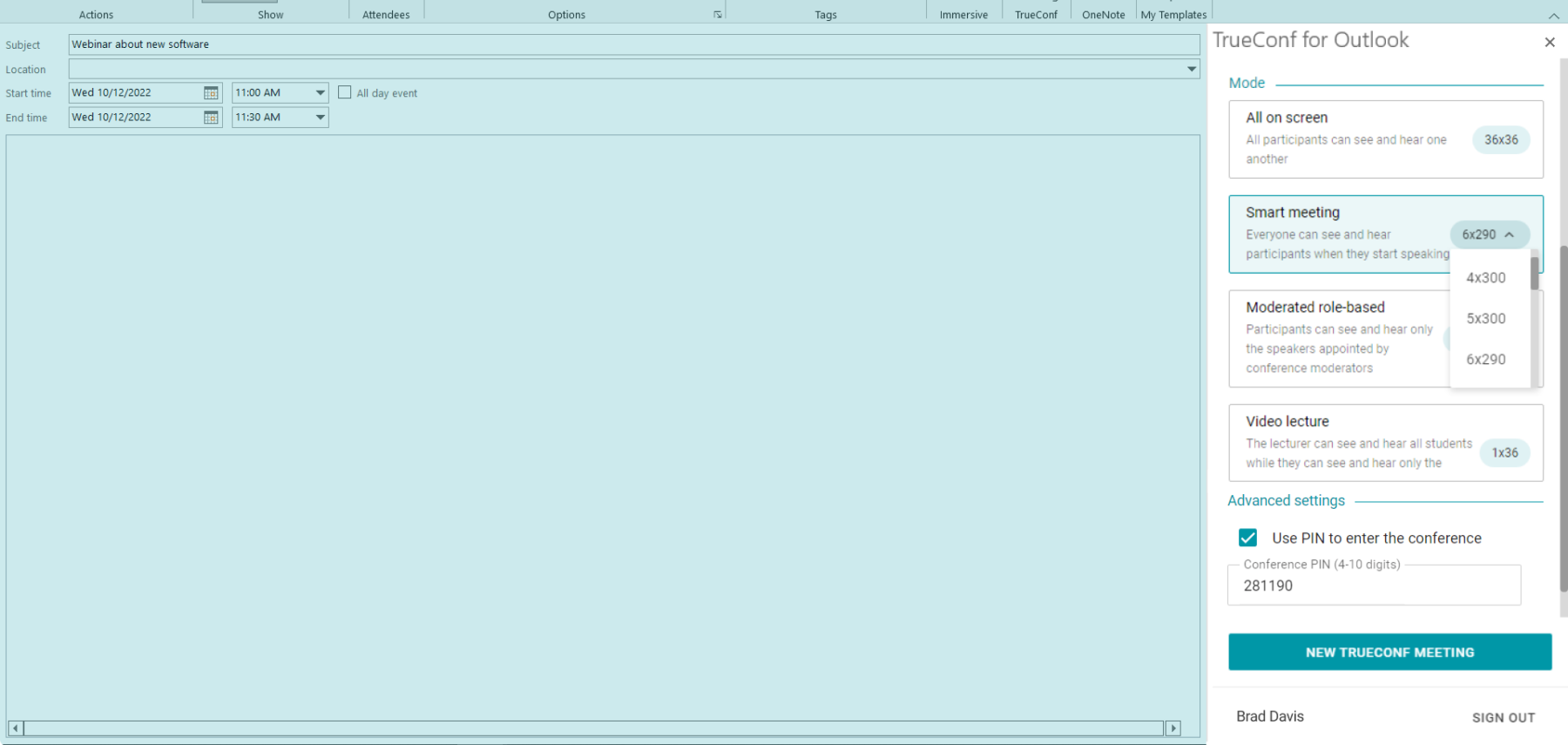Click the TrueConf pane vertical scrollbar
Image resolution: width=1568 pixels, height=745 pixels.
click(1564, 418)
